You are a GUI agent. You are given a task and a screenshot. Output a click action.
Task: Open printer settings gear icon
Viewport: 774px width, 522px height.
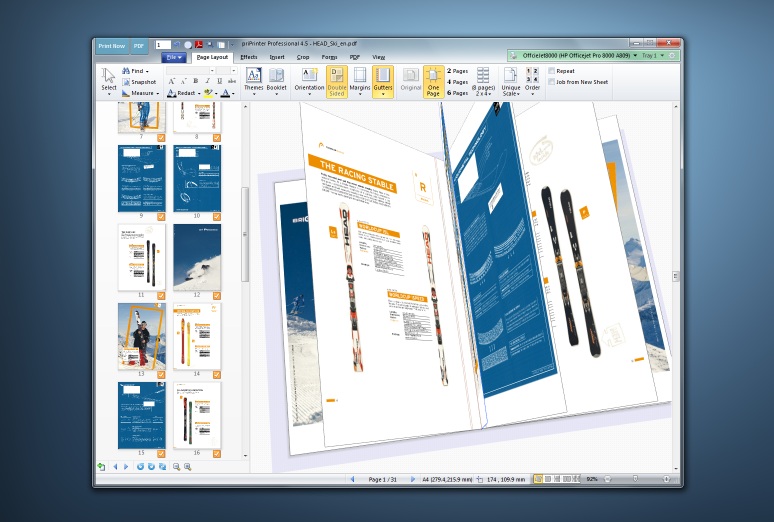click(x=672, y=56)
